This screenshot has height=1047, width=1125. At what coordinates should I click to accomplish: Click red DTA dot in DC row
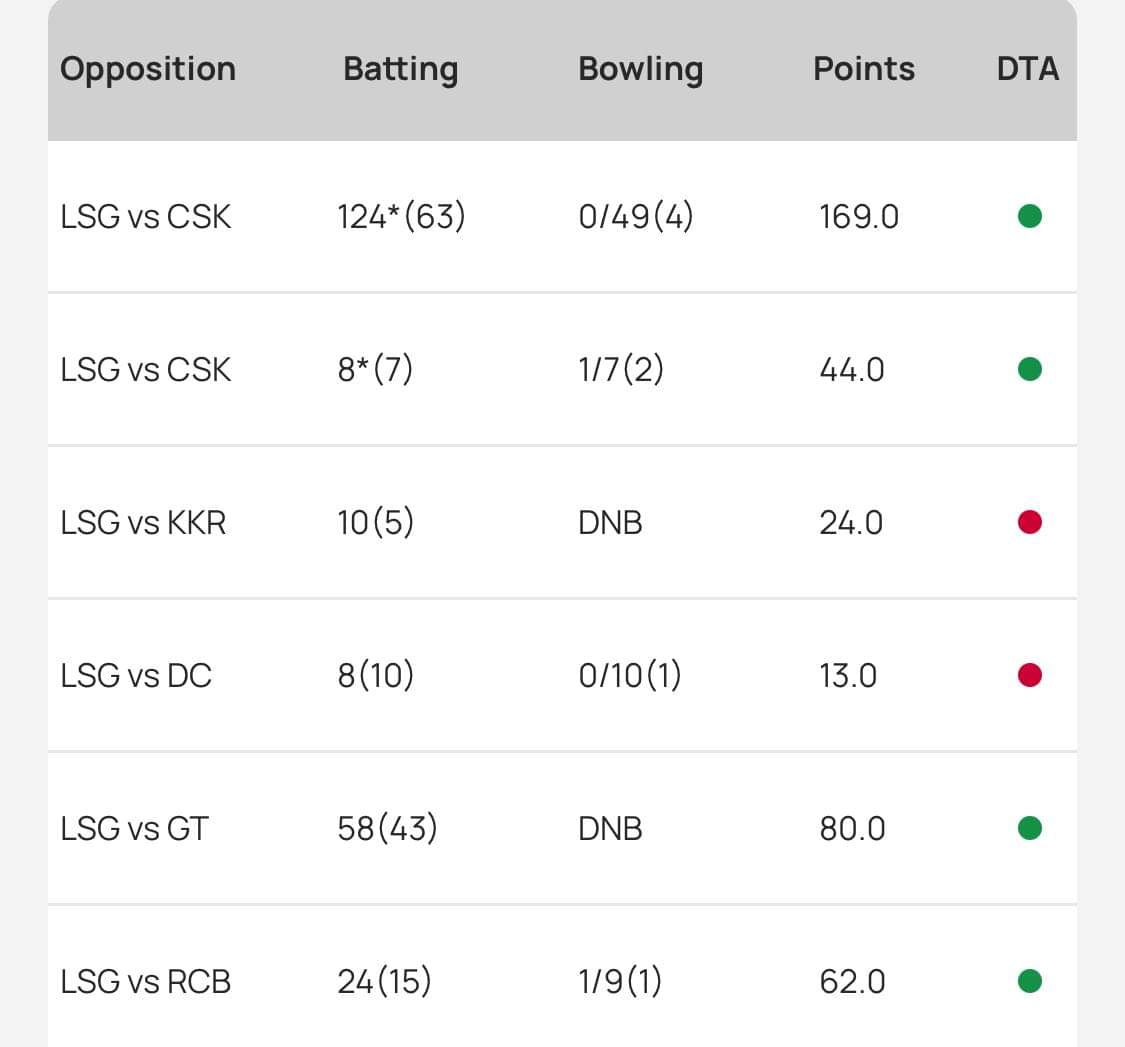1030,676
